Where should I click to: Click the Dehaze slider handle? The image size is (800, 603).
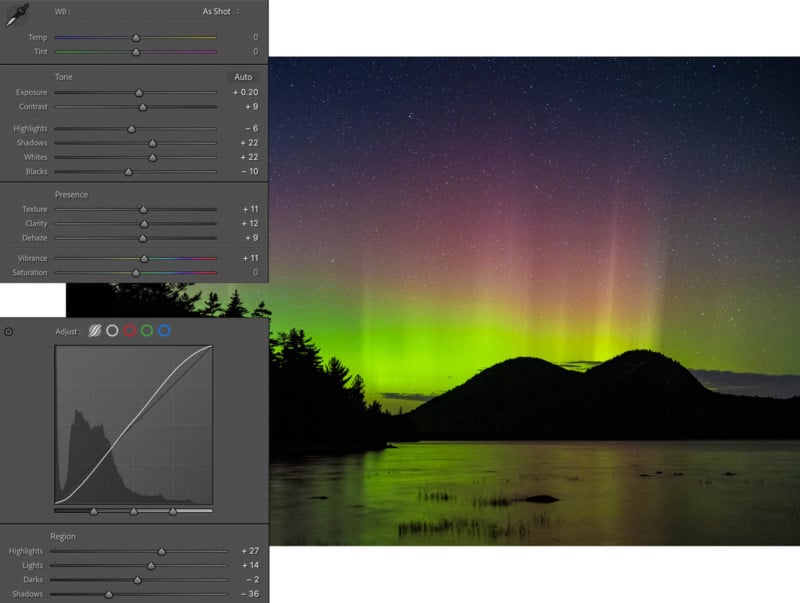point(142,238)
